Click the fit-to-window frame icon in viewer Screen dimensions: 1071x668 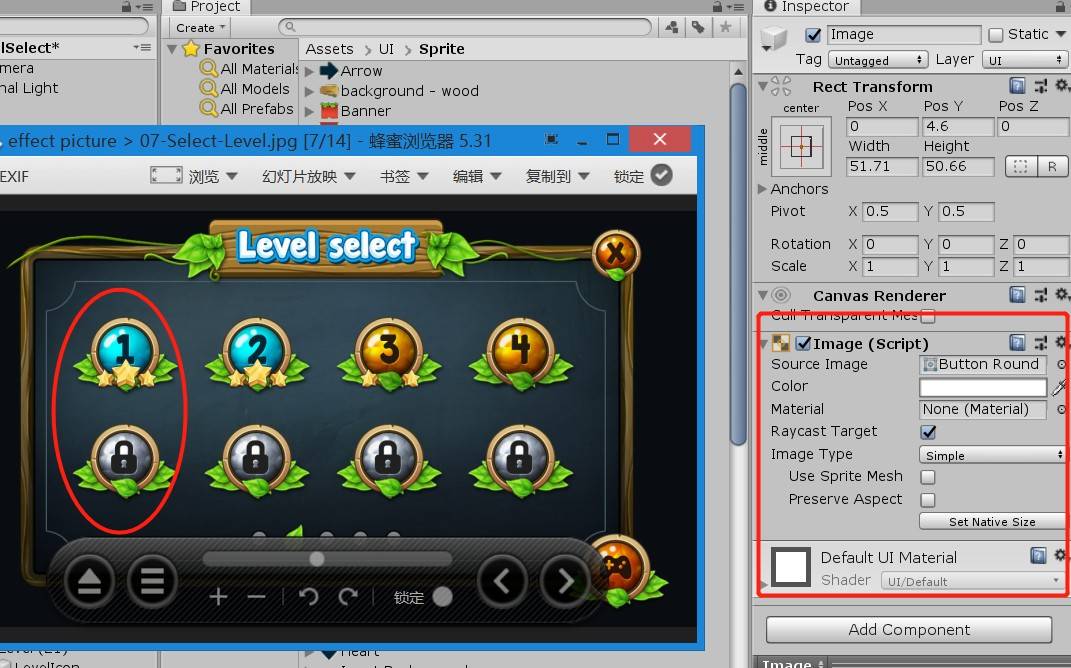(166, 176)
